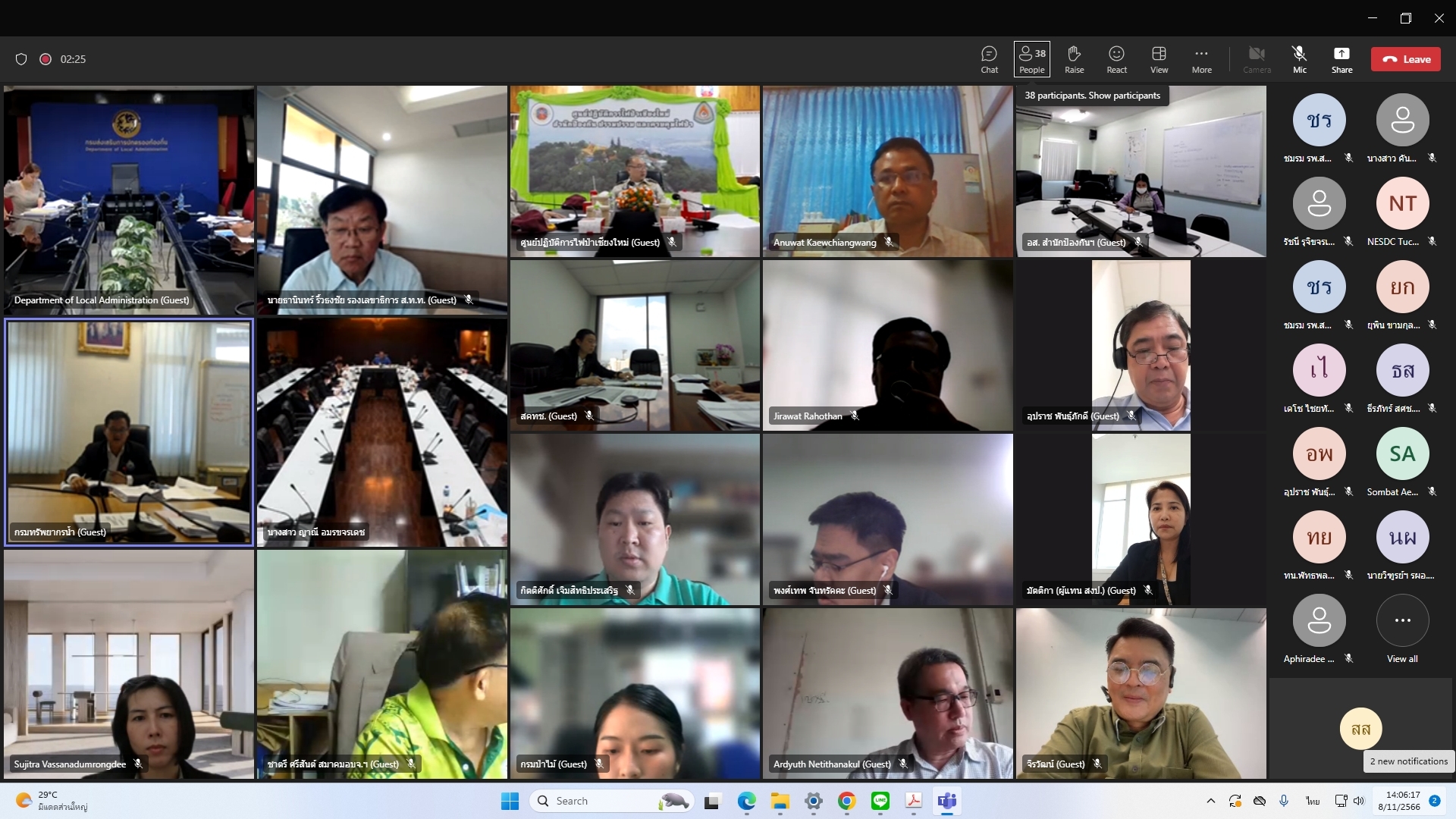Share your screen content

[1341, 59]
